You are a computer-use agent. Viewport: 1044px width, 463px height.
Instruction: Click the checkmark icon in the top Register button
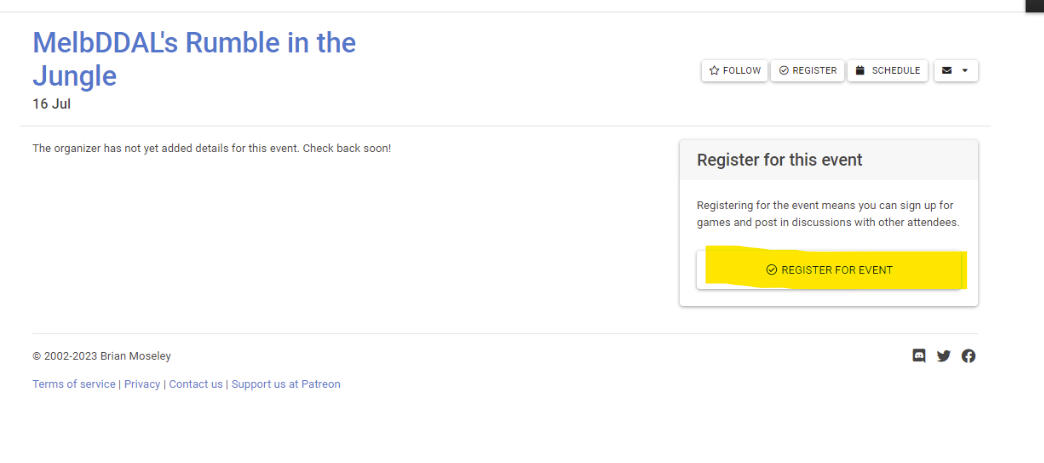point(784,71)
